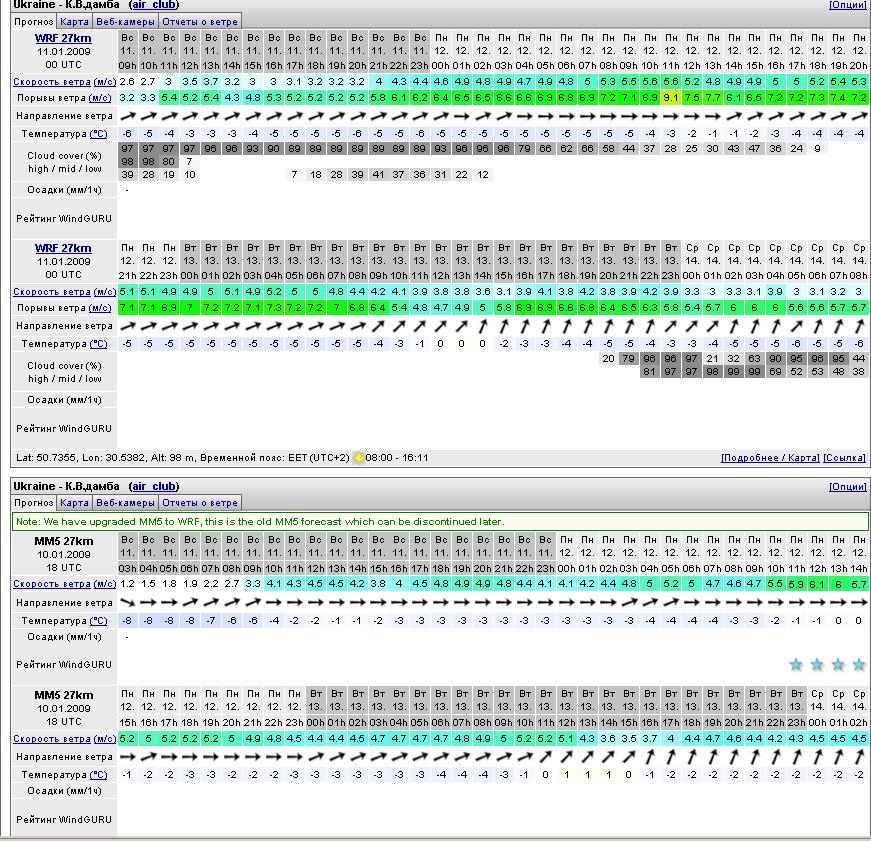Viewport: 871px width, 841px height.
Task: Click the first WRF 27km model link
Action: [x=63, y=38]
